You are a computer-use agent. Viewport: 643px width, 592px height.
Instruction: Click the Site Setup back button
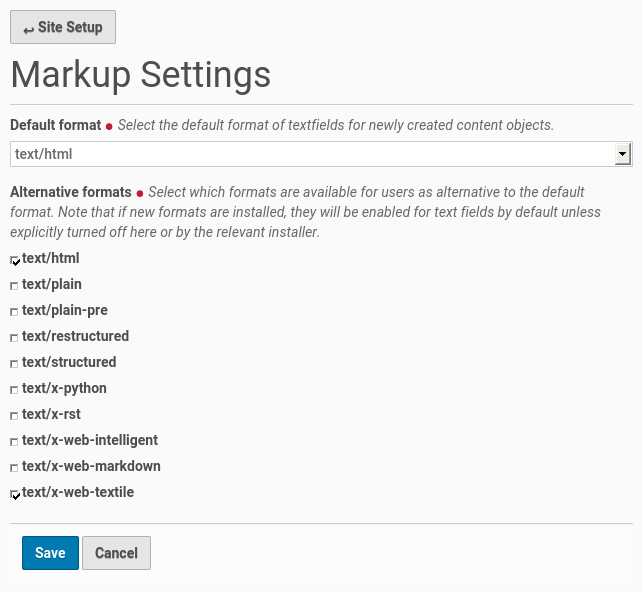pos(63,27)
